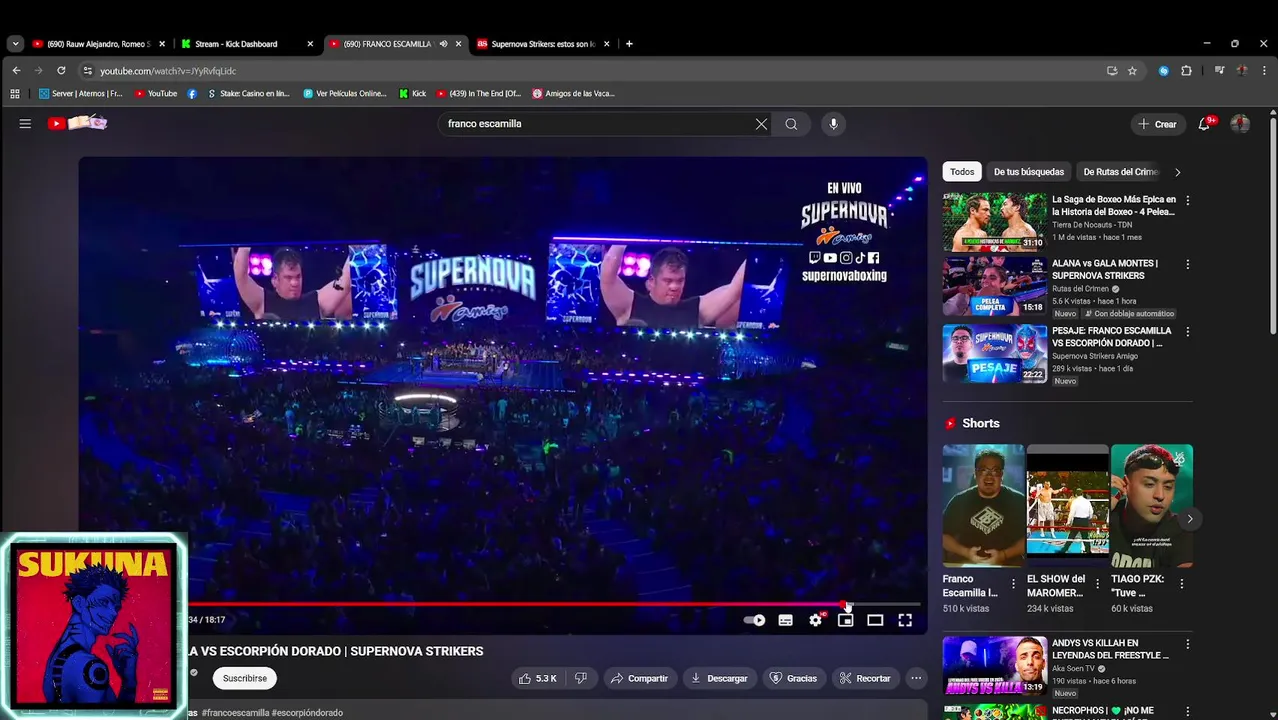Click the Descargar download button
Viewport: 1278px width, 720px height.
click(x=719, y=678)
